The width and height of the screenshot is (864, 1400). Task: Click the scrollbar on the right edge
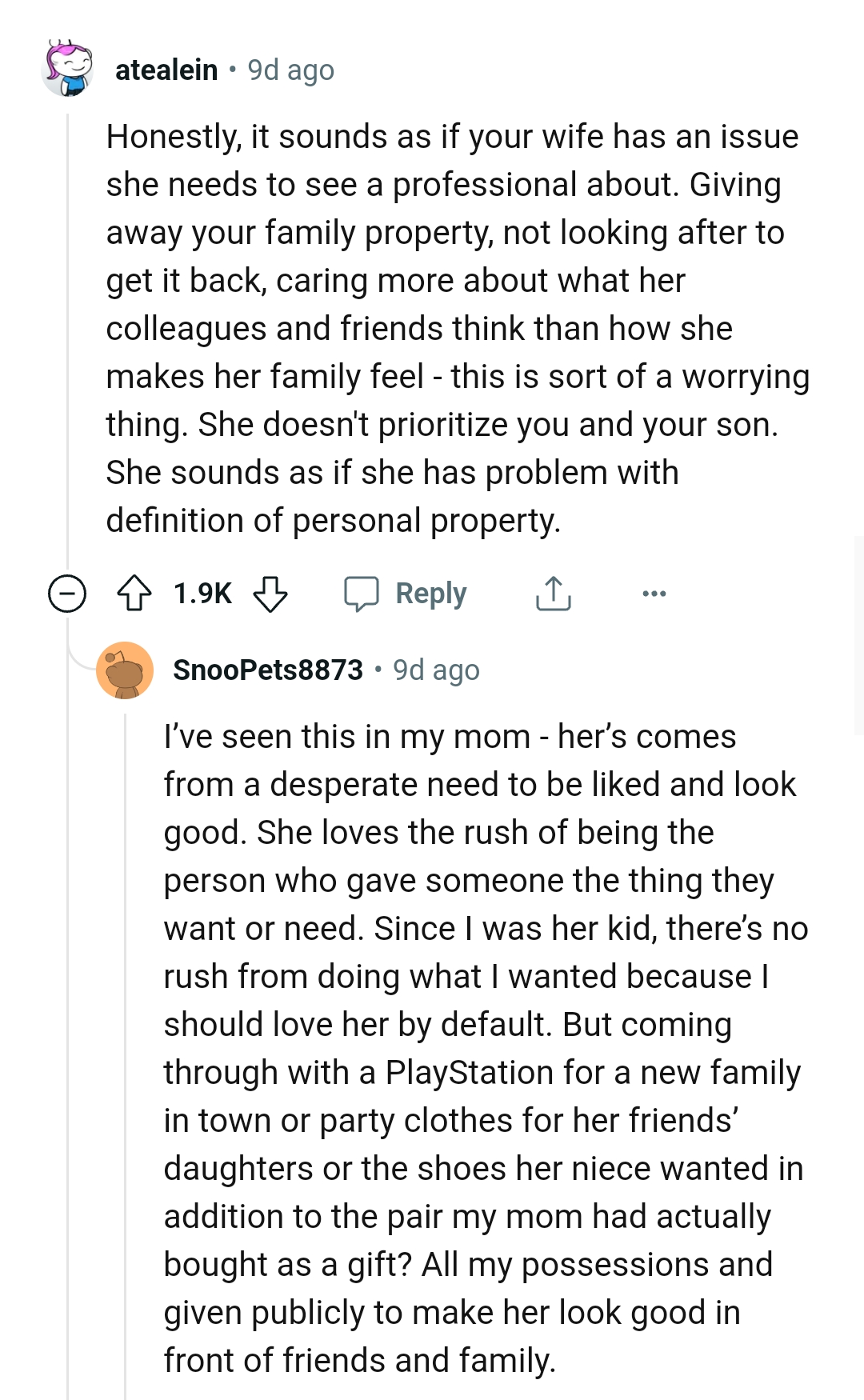[858, 636]
